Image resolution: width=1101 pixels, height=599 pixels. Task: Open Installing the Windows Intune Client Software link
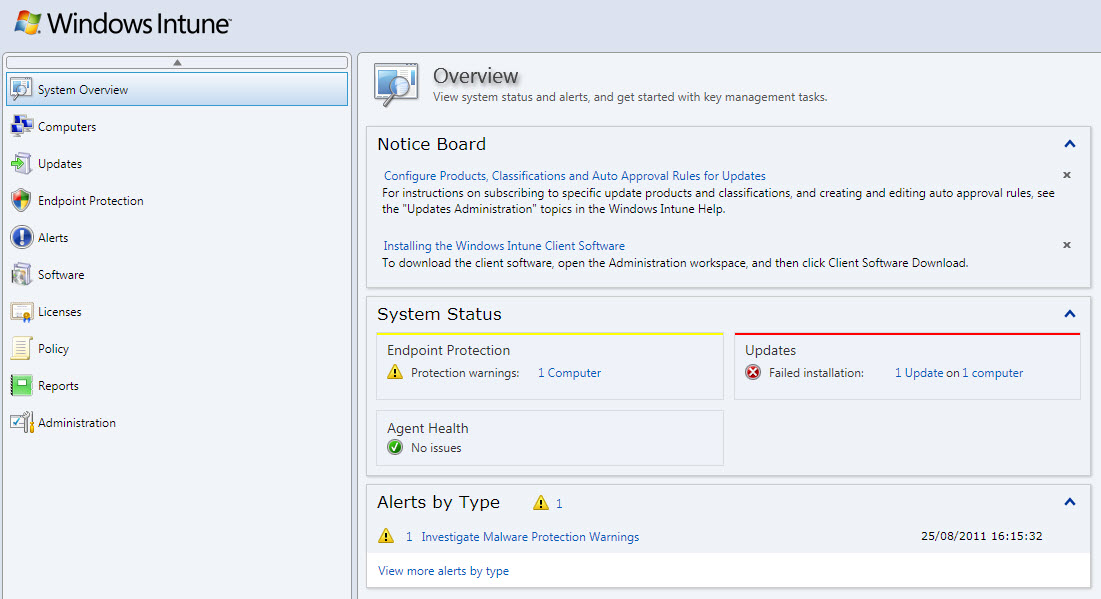click(504, 246)
